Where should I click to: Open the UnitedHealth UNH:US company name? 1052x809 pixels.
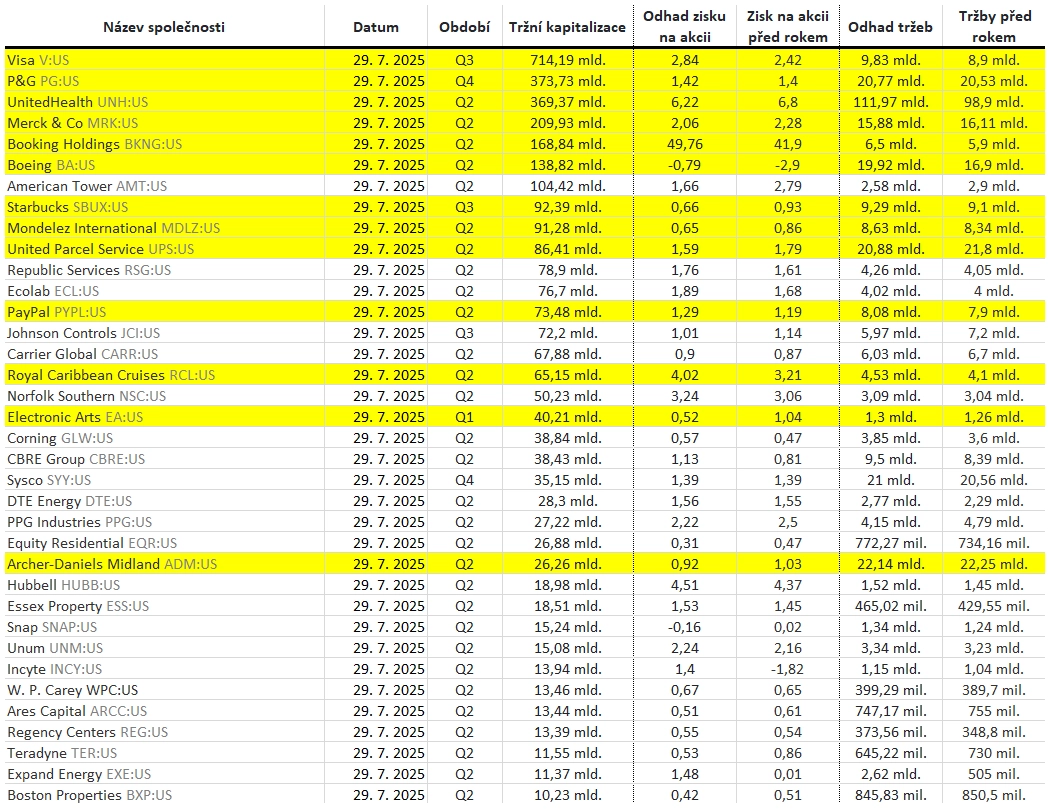[77, 102]
